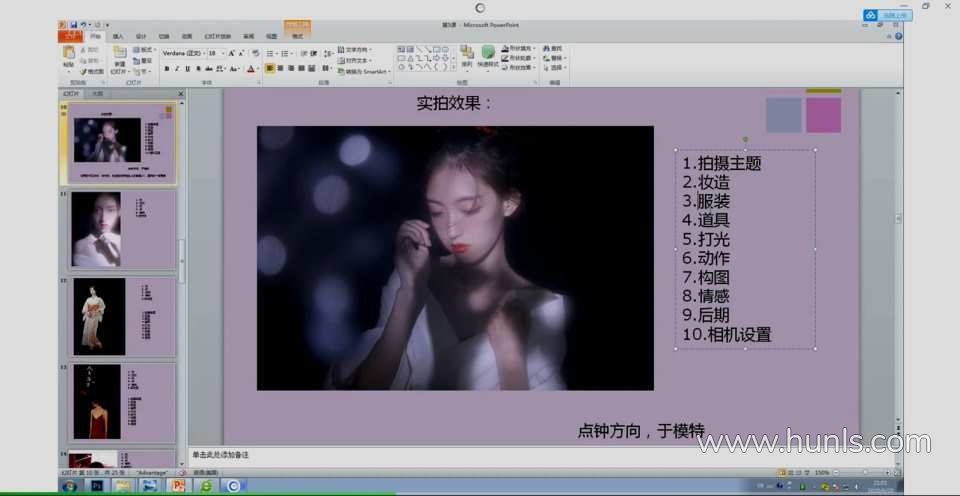Toggle Bold formatting
960x496 pixels.
pos(167,69)
